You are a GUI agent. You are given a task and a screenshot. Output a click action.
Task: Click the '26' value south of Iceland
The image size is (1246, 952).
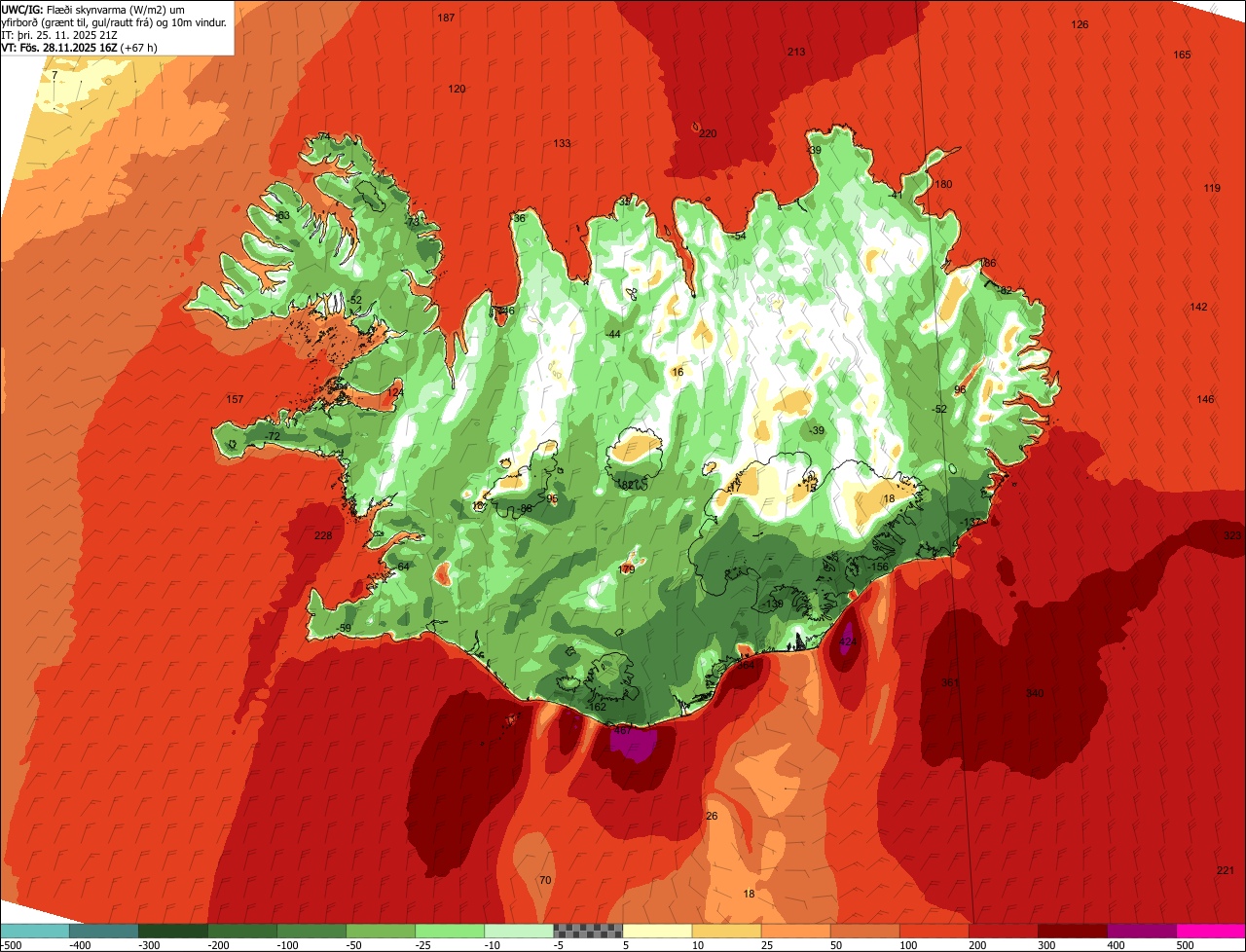tap(712, 816)
